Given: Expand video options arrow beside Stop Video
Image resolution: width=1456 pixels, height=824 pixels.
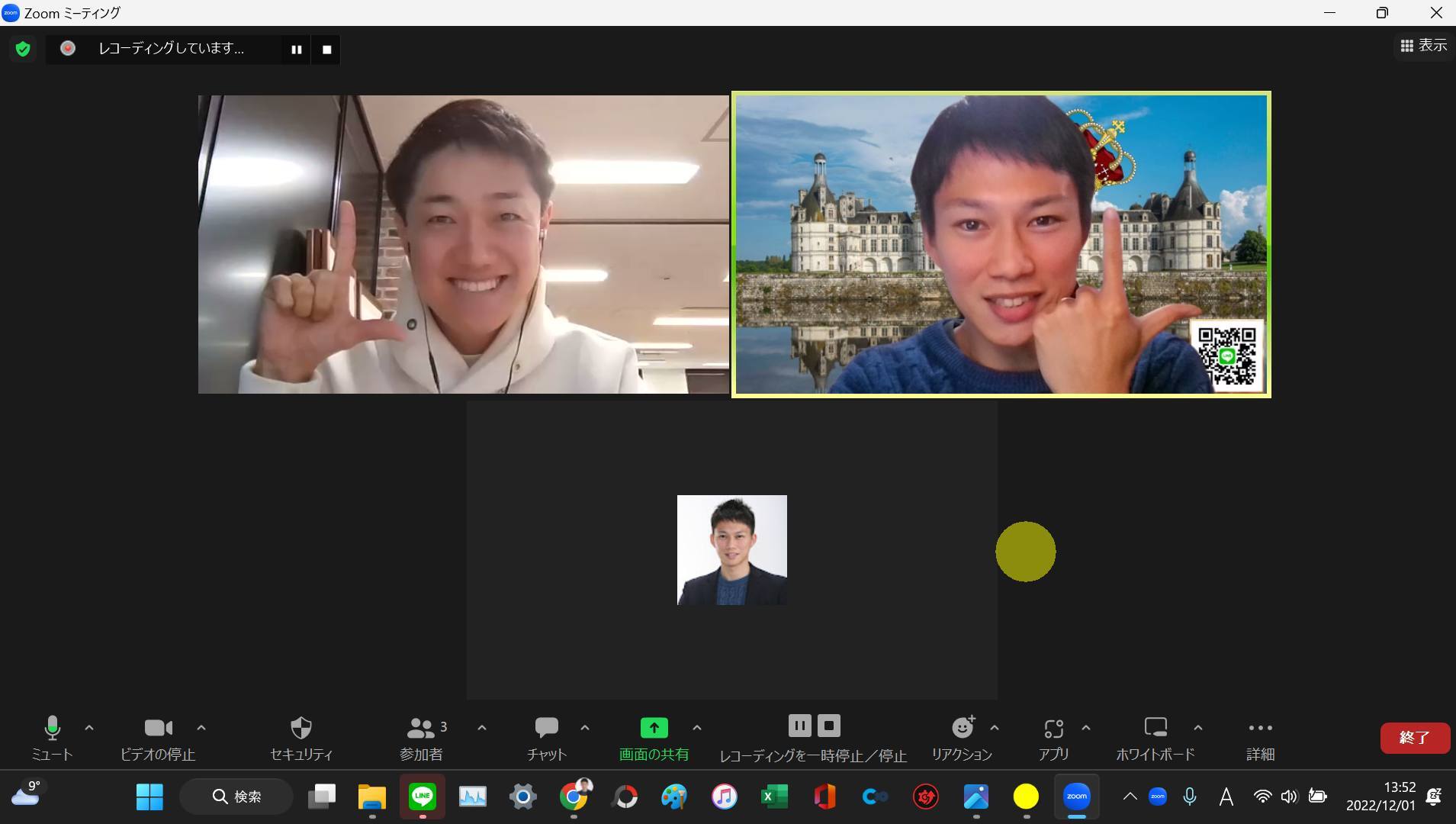Looking at the screenshot, I should (201, 728).
